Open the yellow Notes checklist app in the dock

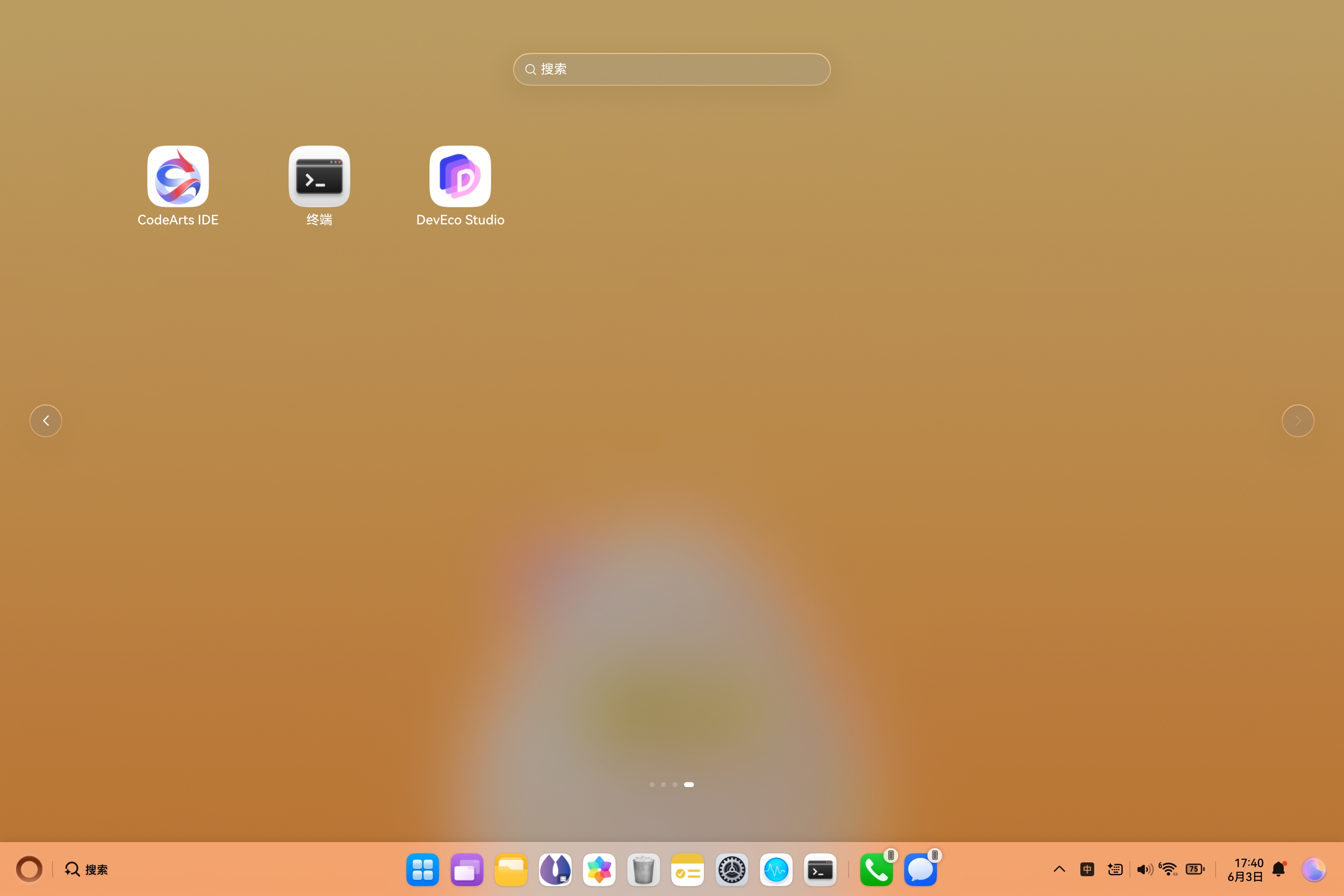pyautogui.click(x=688, y=870)
